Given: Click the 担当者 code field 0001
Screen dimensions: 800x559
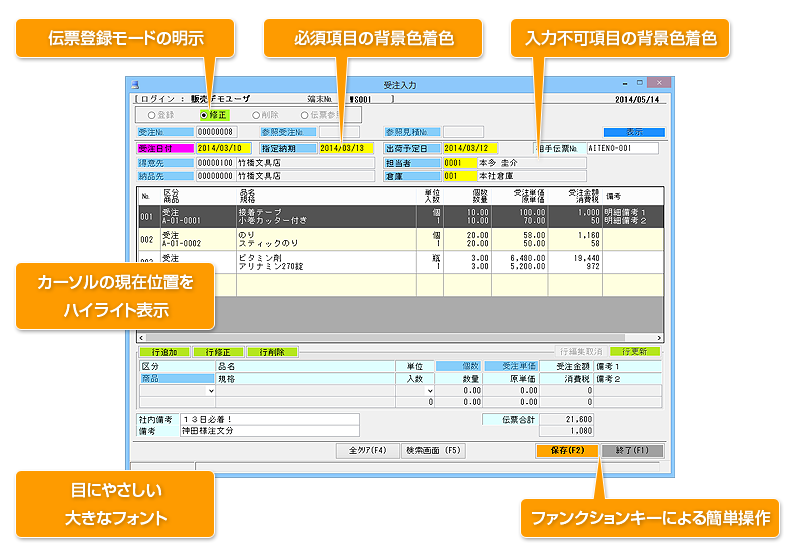Looking at the screenshot, I should tap(460, 163).
